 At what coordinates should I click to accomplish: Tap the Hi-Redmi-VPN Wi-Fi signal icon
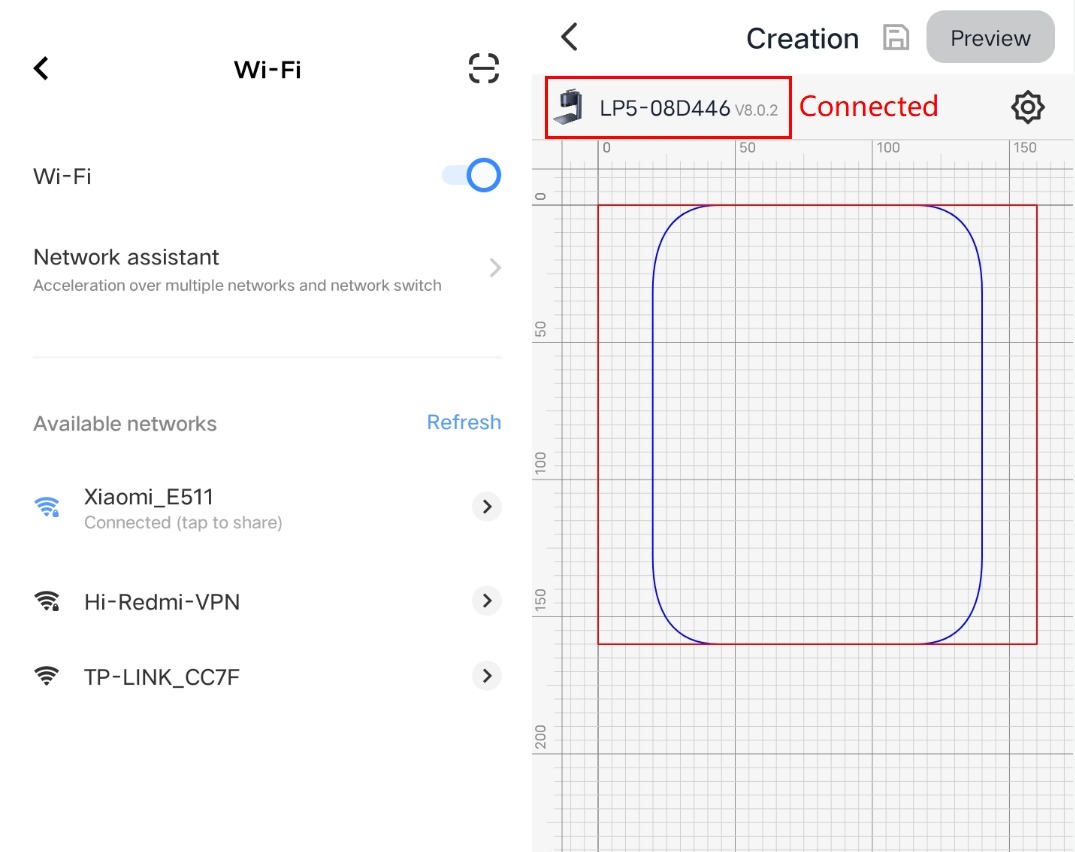[47, 601]
